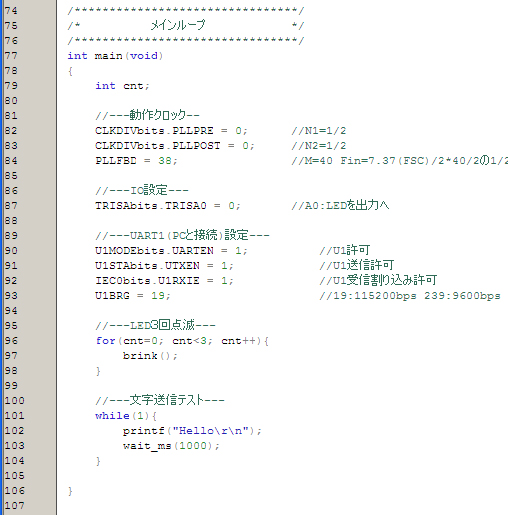This screenshot has height=515, width=508.
Task: Click the TRISAbits.TRISA0 assignment
Action: tap(168, 206)
